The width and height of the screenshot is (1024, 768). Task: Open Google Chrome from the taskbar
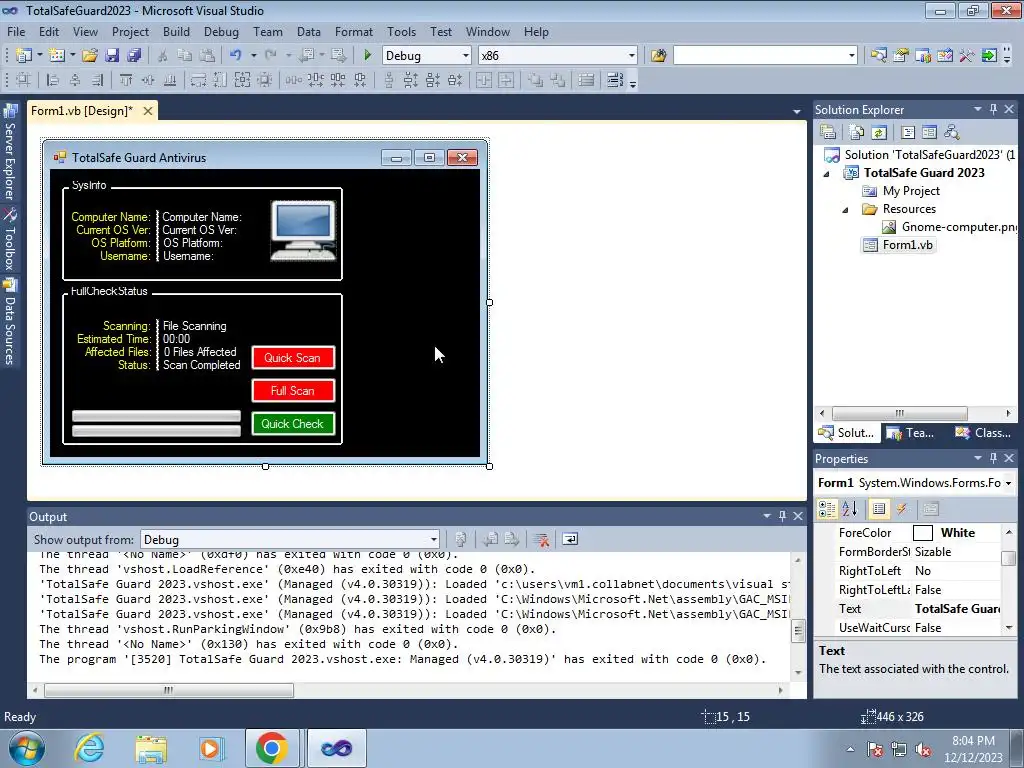click(x=272, y=748)
